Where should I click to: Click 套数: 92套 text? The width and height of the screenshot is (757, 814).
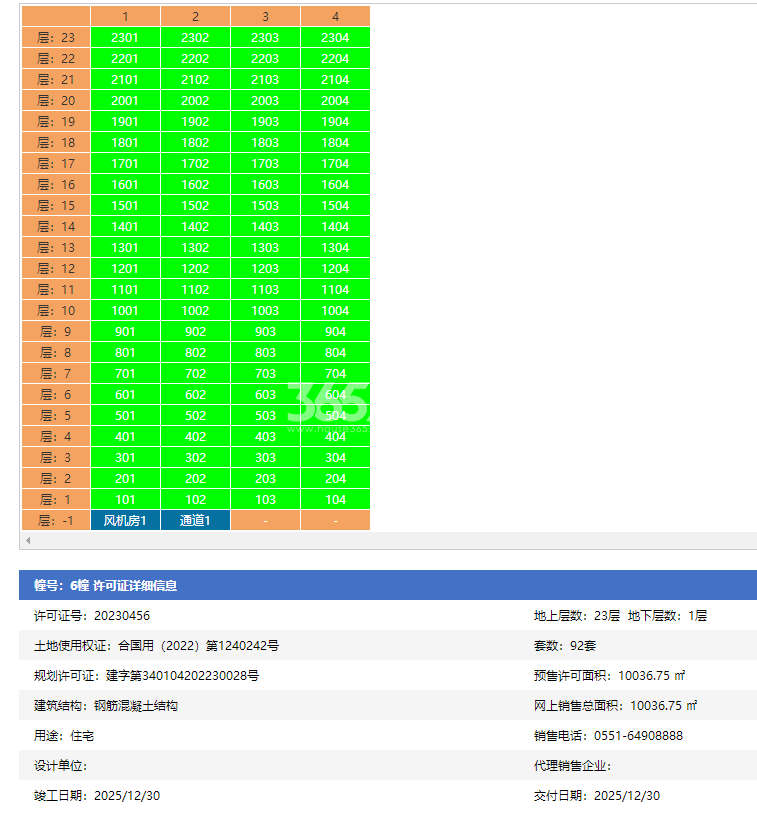tap(565, 646)
